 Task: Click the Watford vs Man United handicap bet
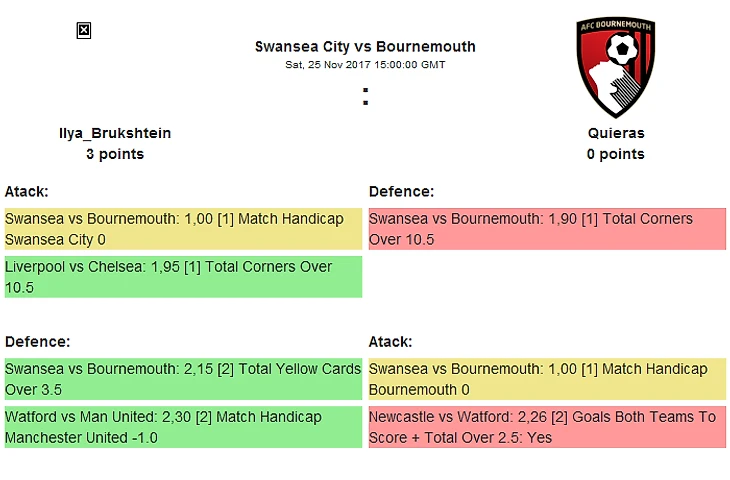(x=183, y=427)
